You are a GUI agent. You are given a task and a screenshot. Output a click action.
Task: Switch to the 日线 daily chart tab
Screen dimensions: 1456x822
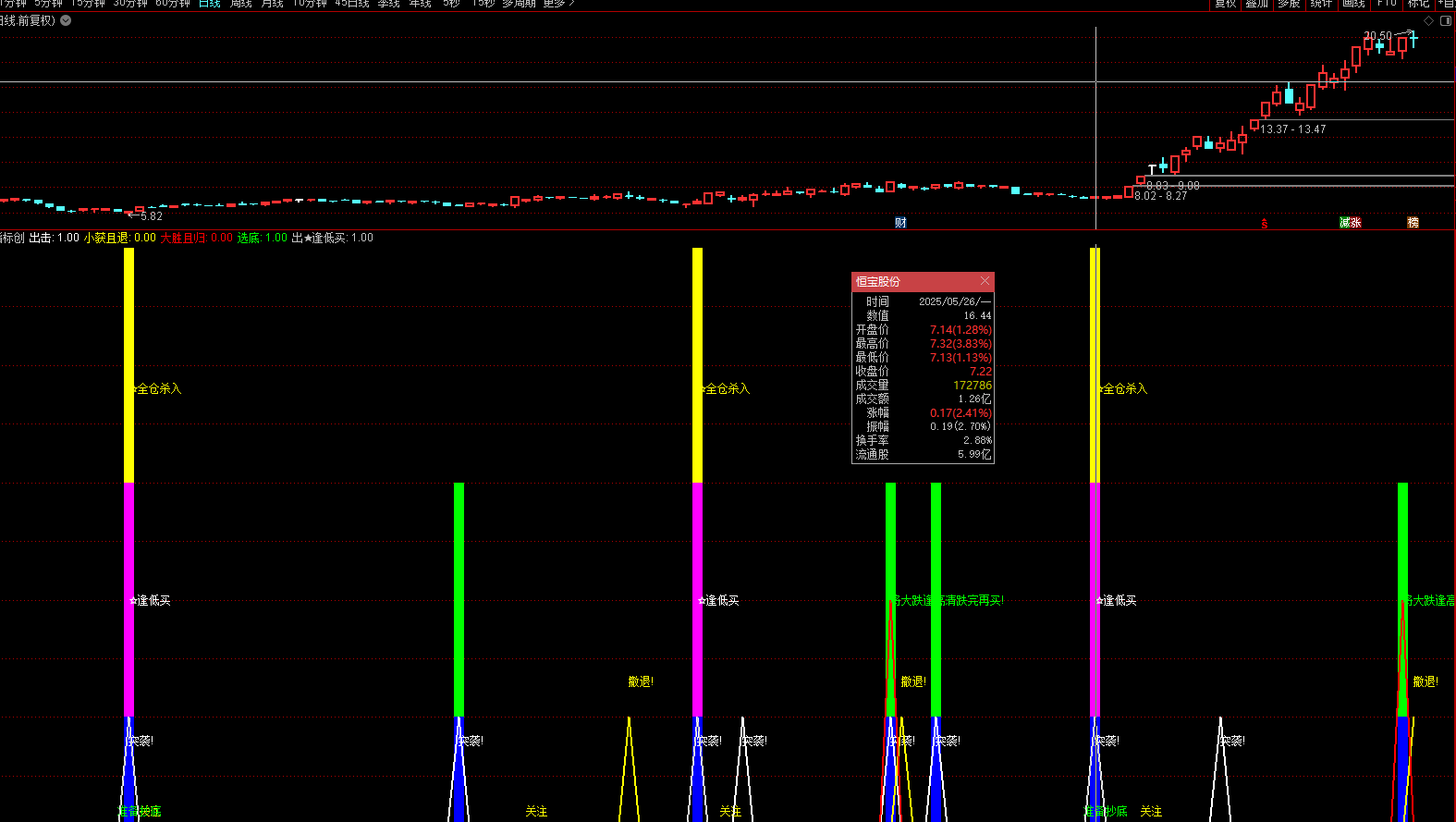coord(210,4)
